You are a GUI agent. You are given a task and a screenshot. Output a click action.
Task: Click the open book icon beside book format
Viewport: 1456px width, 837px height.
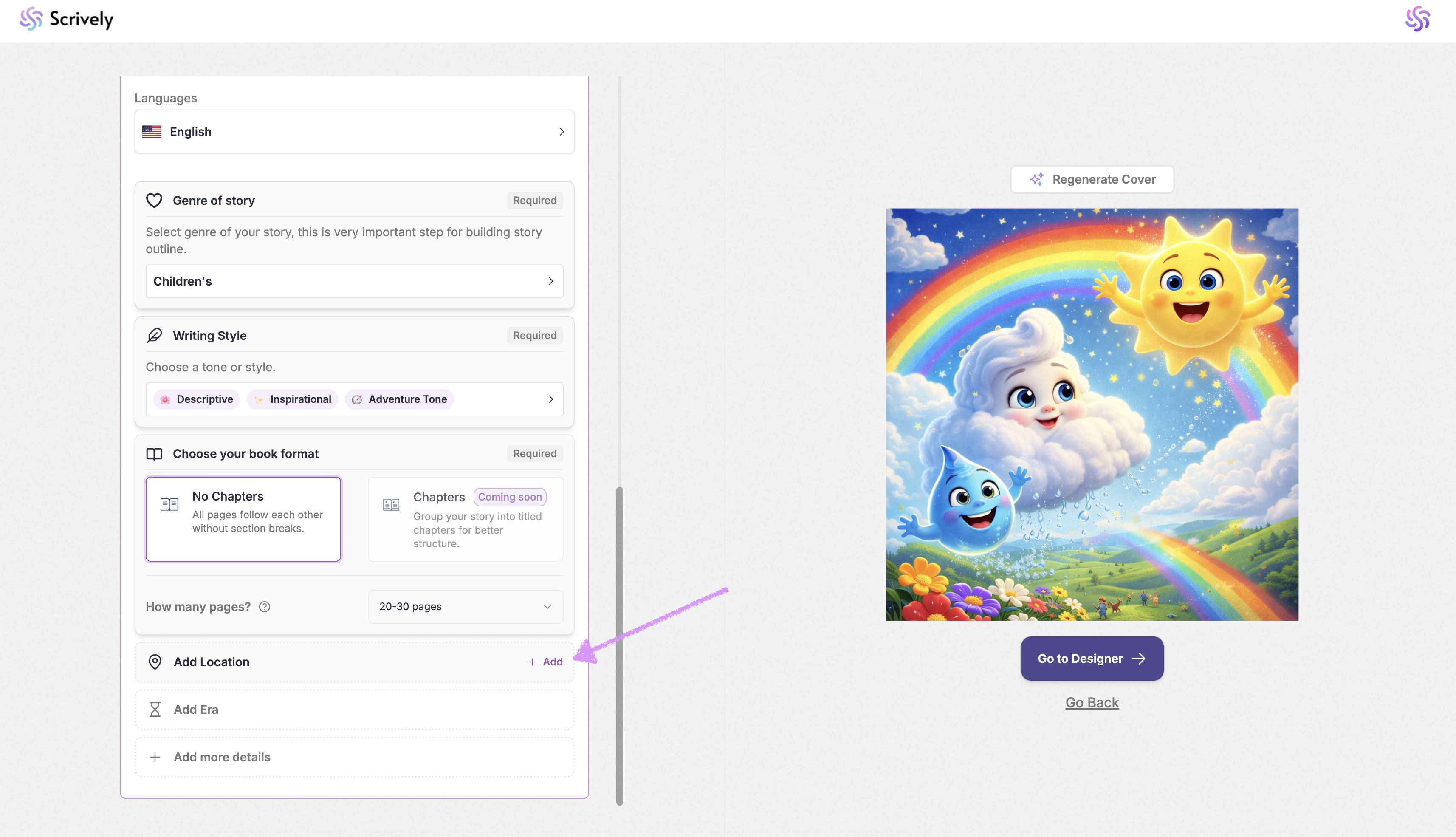[x=154, y=454]
